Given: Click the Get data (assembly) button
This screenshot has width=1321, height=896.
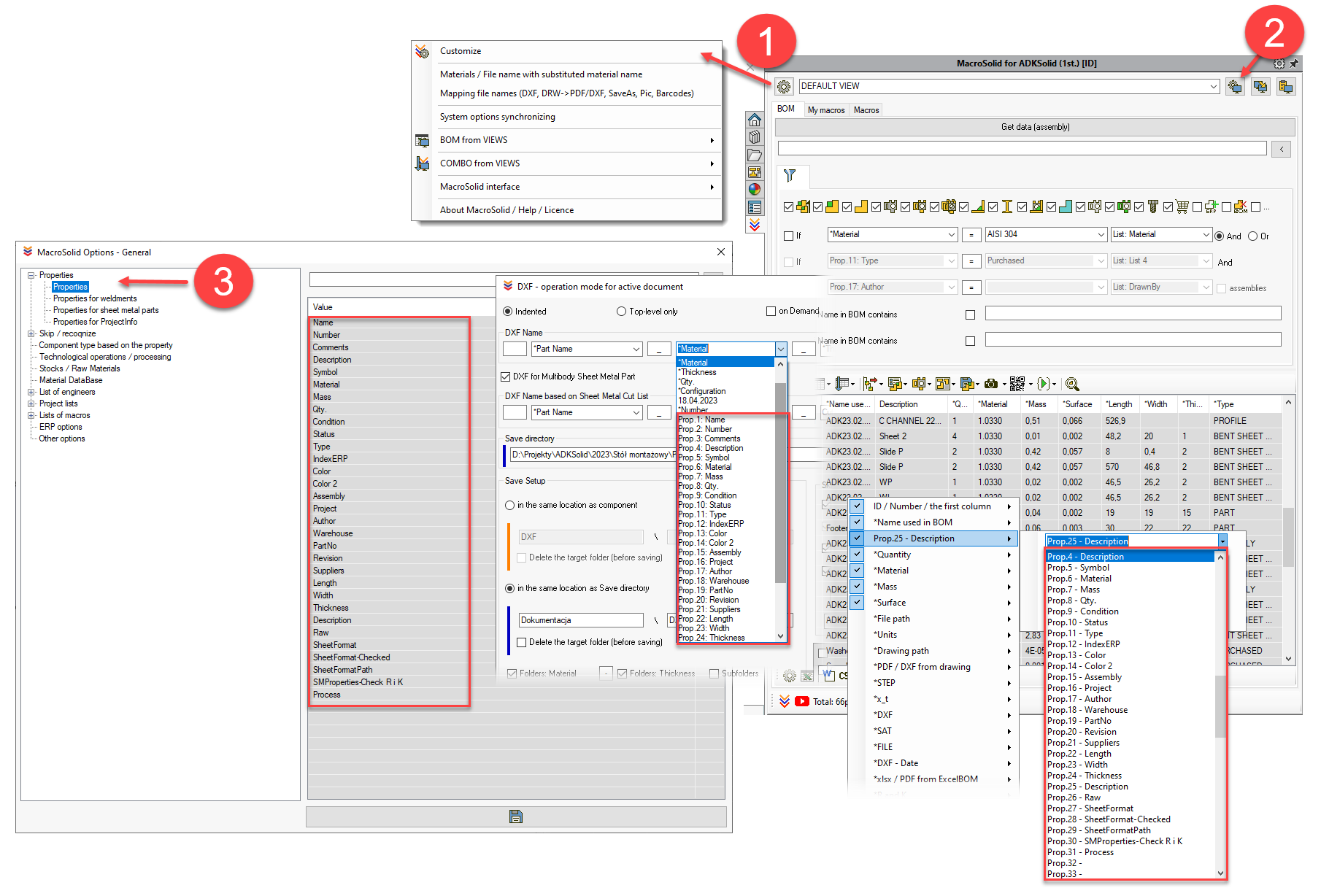Looking at the screenshot, I should [1035, 127].
